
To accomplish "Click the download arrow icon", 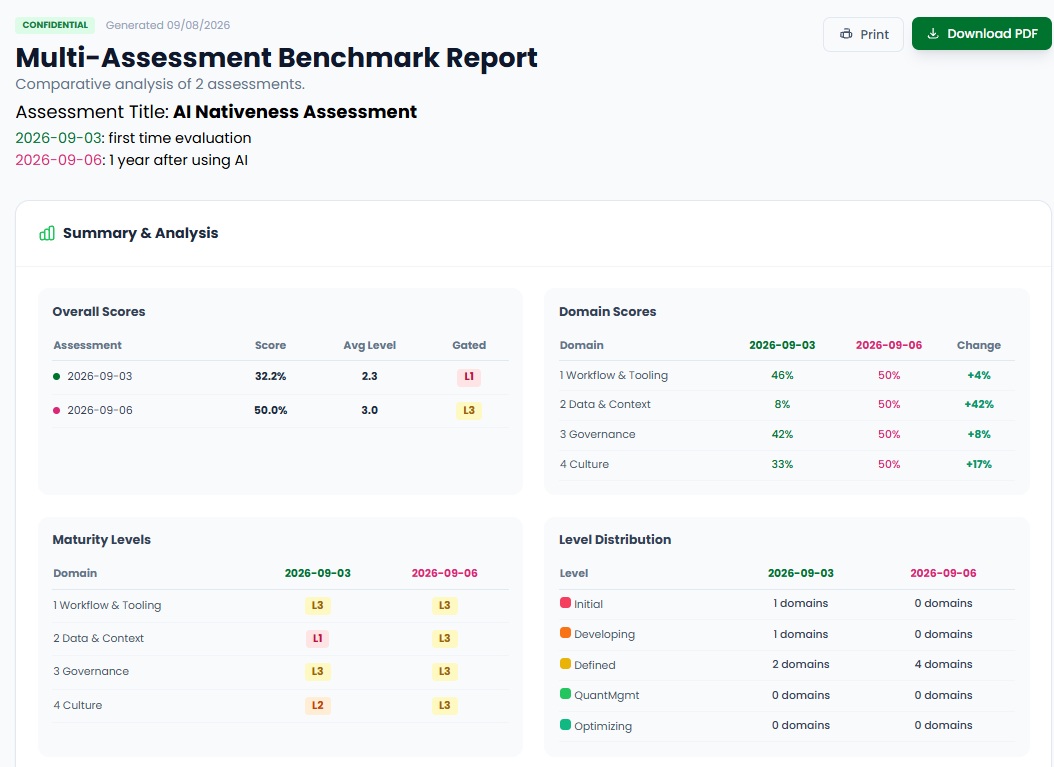I will [x=932, y=34].
